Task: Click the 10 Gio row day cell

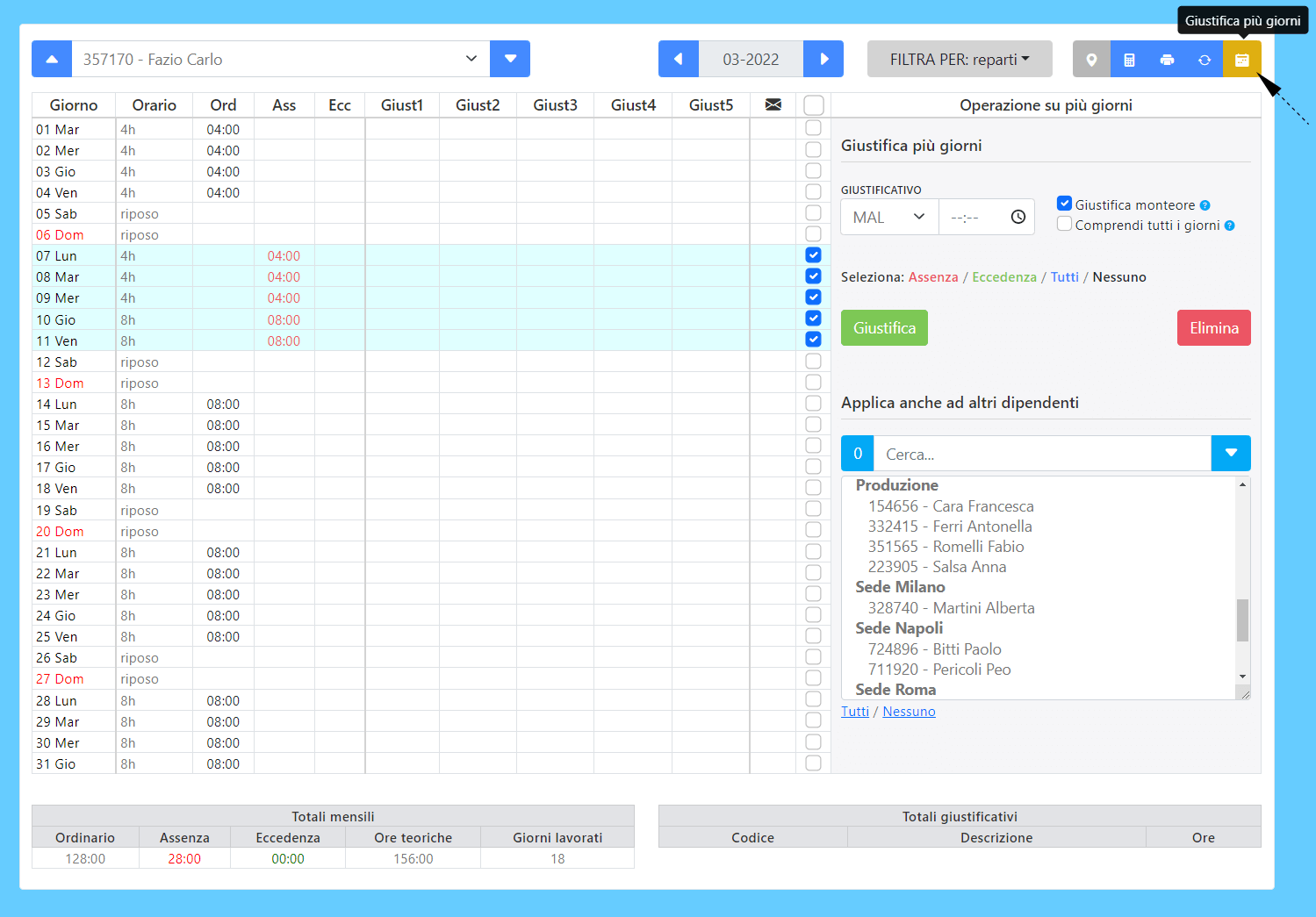Action: click(74, 319)
